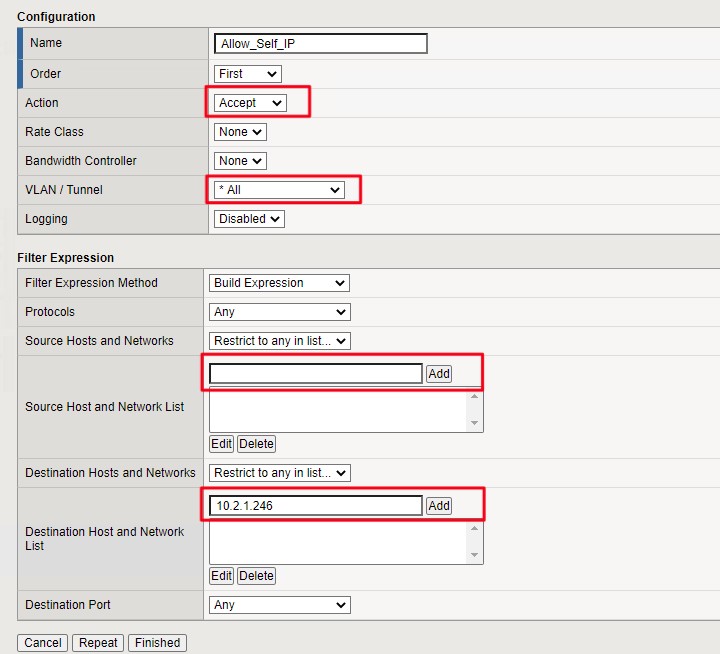Expand the VLAN / Tunnel dropdown
The width and height of the screenshot is (720, 654).
click(279, 190)
